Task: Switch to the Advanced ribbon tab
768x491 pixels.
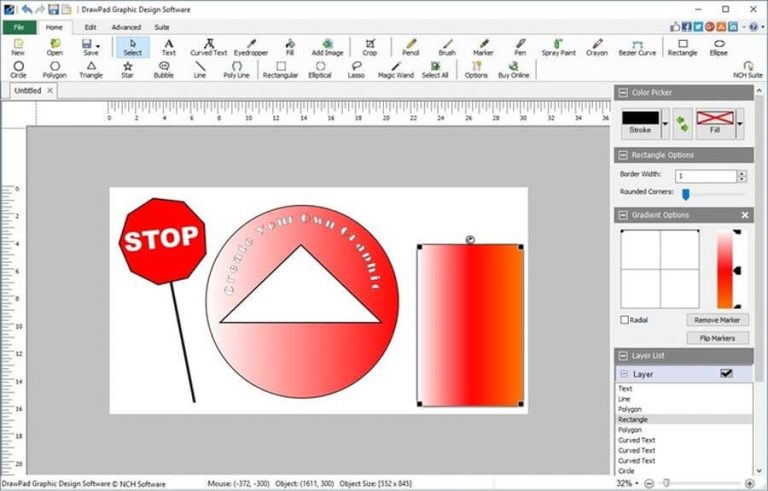Action: [126, 27]
